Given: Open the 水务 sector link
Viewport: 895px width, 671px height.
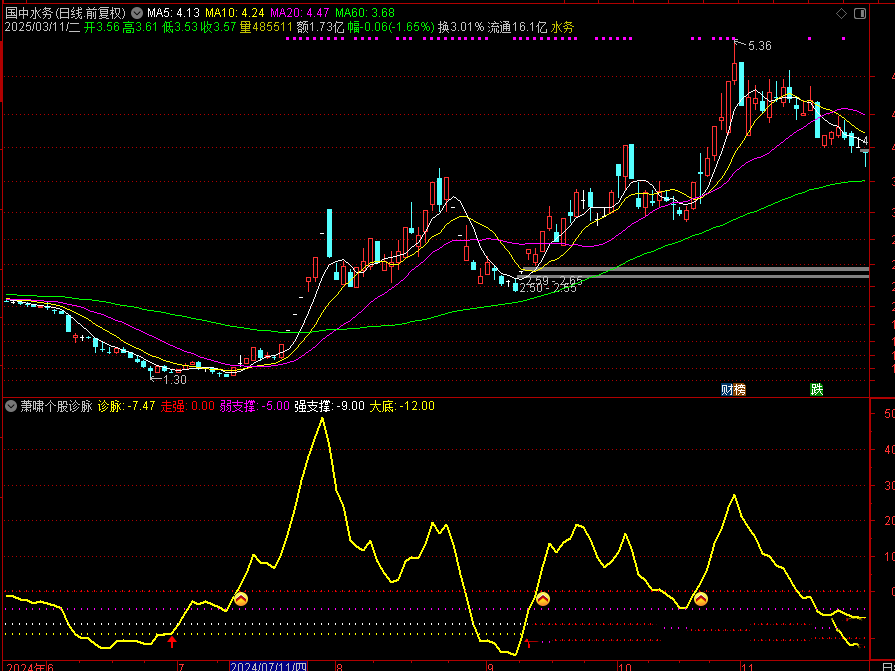Looking at the screenshot, I should (563, 27).
